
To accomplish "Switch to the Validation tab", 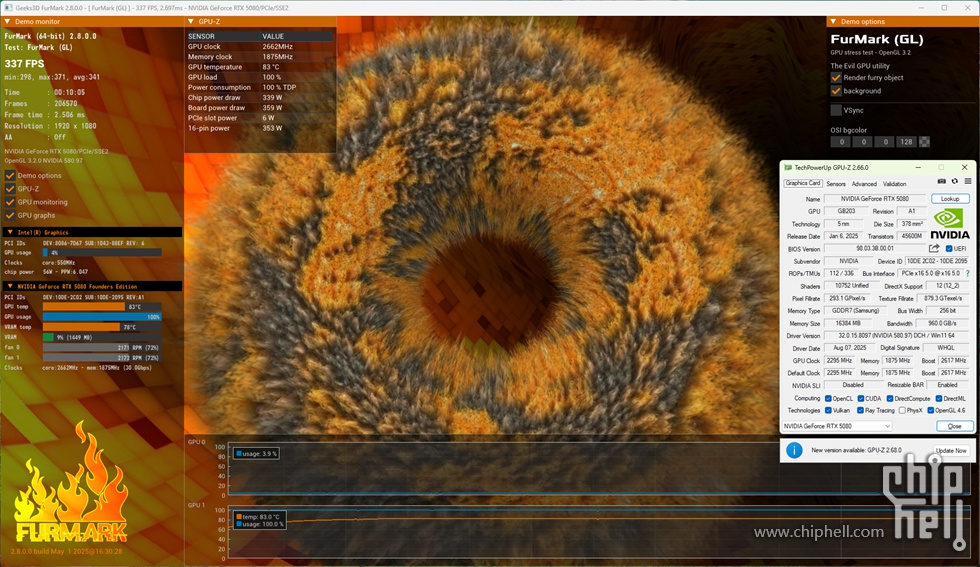I will coord(894,184).
